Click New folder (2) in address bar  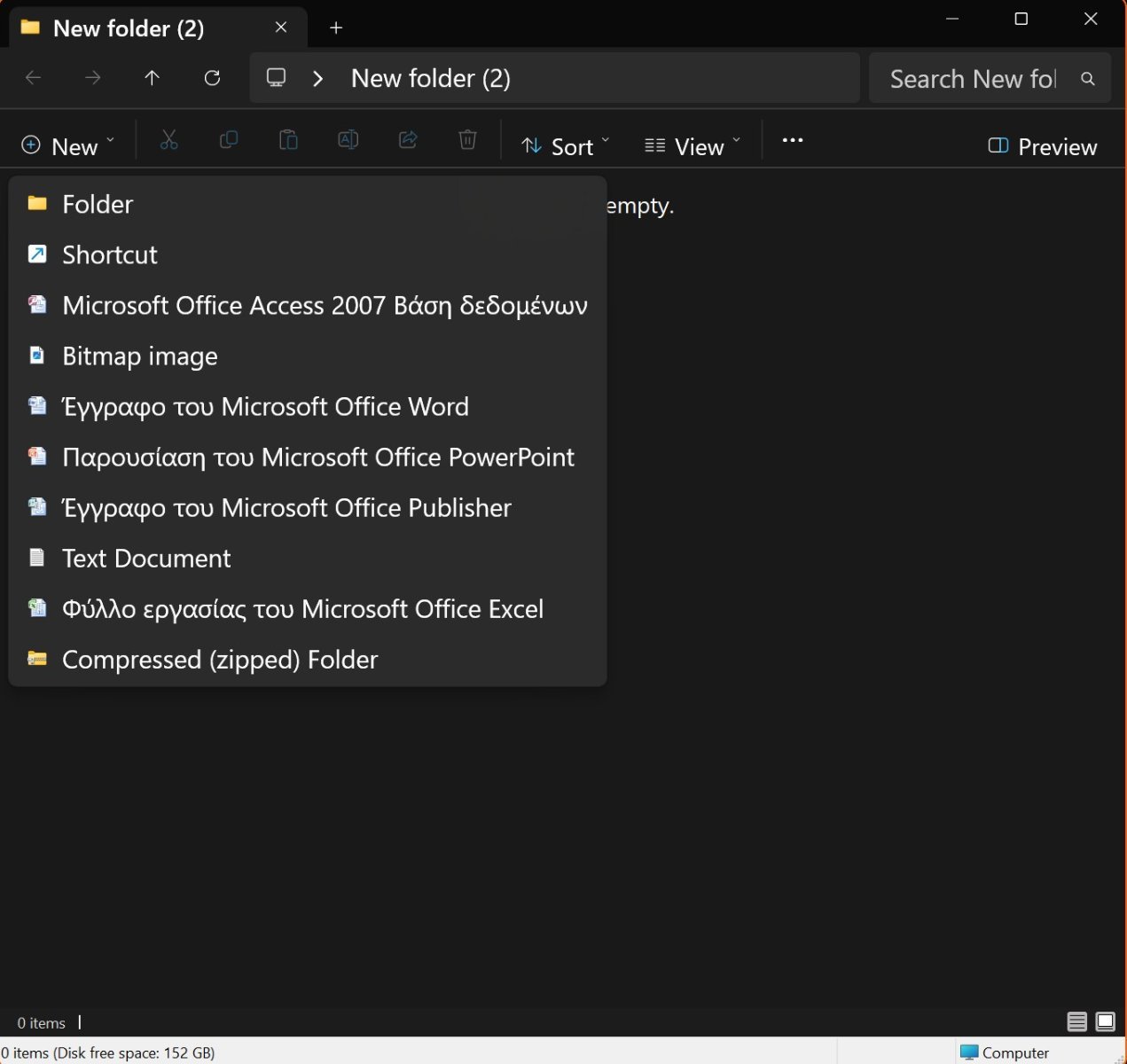(431, 78)
